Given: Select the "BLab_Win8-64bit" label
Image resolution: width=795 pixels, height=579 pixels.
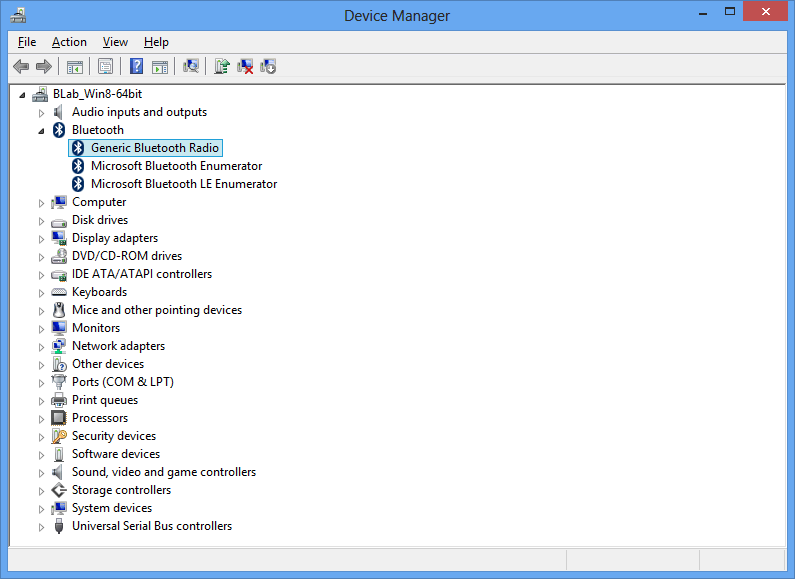Looking at the screenshot, I should click(x=97, y=94).
